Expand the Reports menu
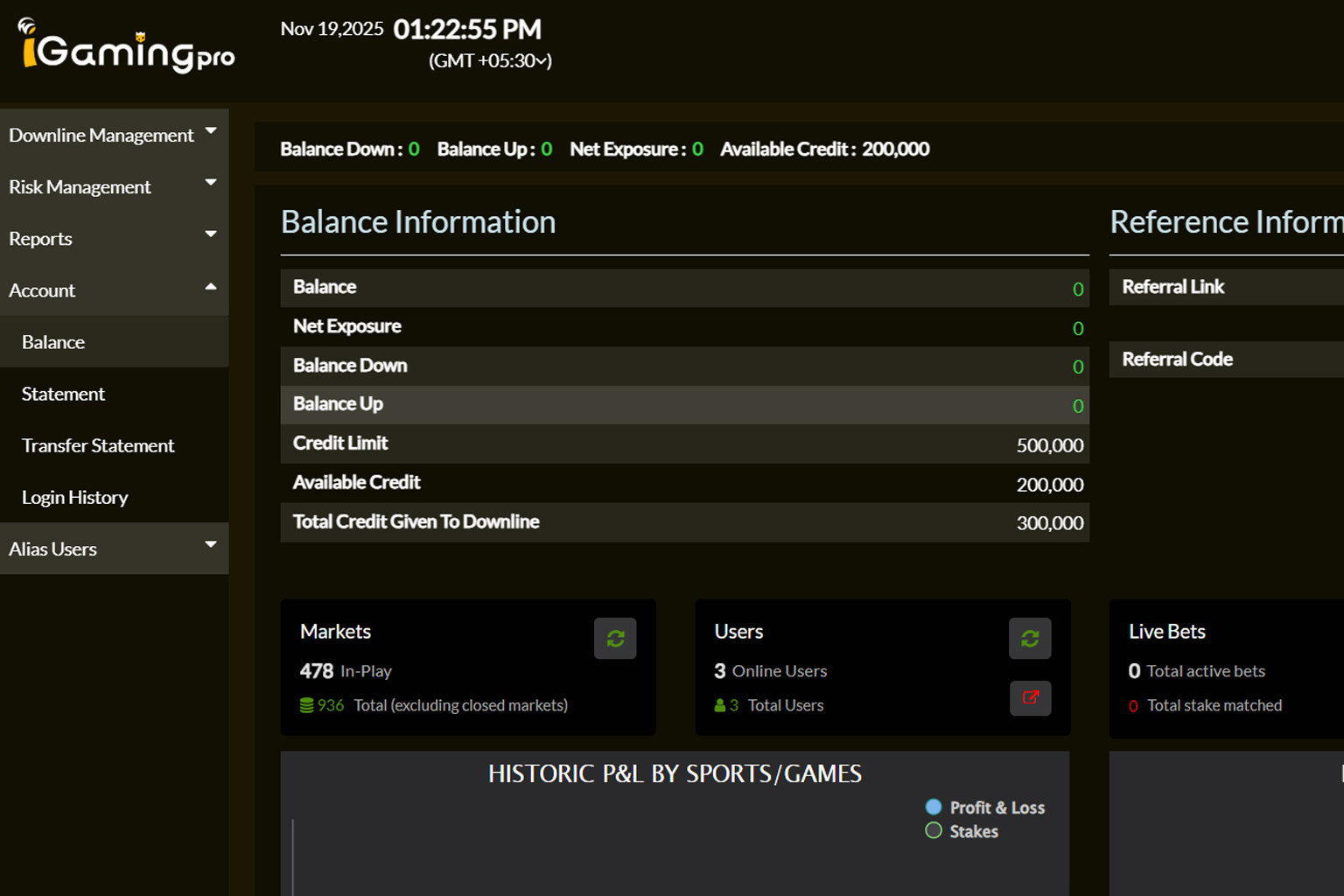This screenshot has height=896, width=1344. tap(114, 238)
